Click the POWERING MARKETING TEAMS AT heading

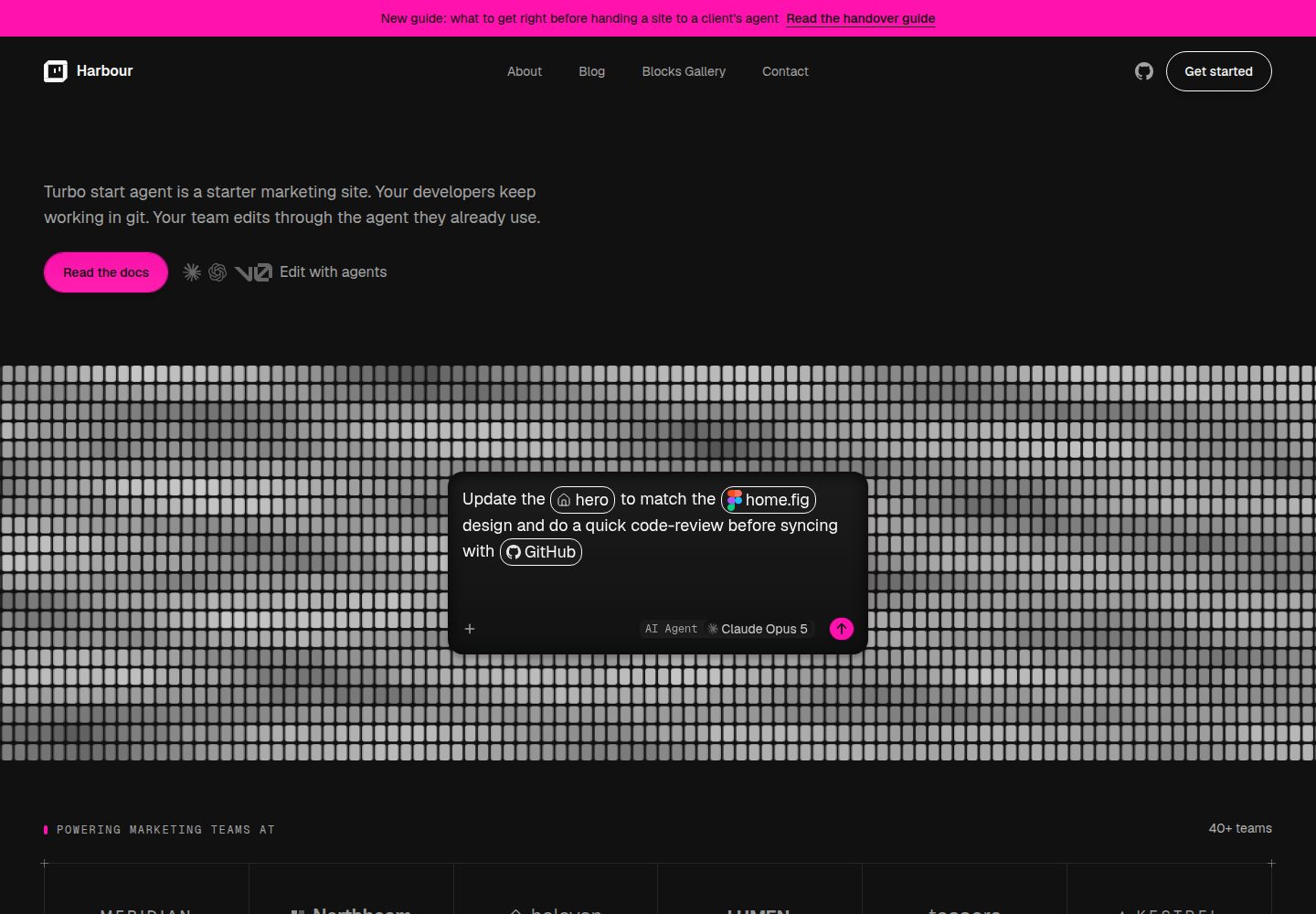(x=165, y=830)
